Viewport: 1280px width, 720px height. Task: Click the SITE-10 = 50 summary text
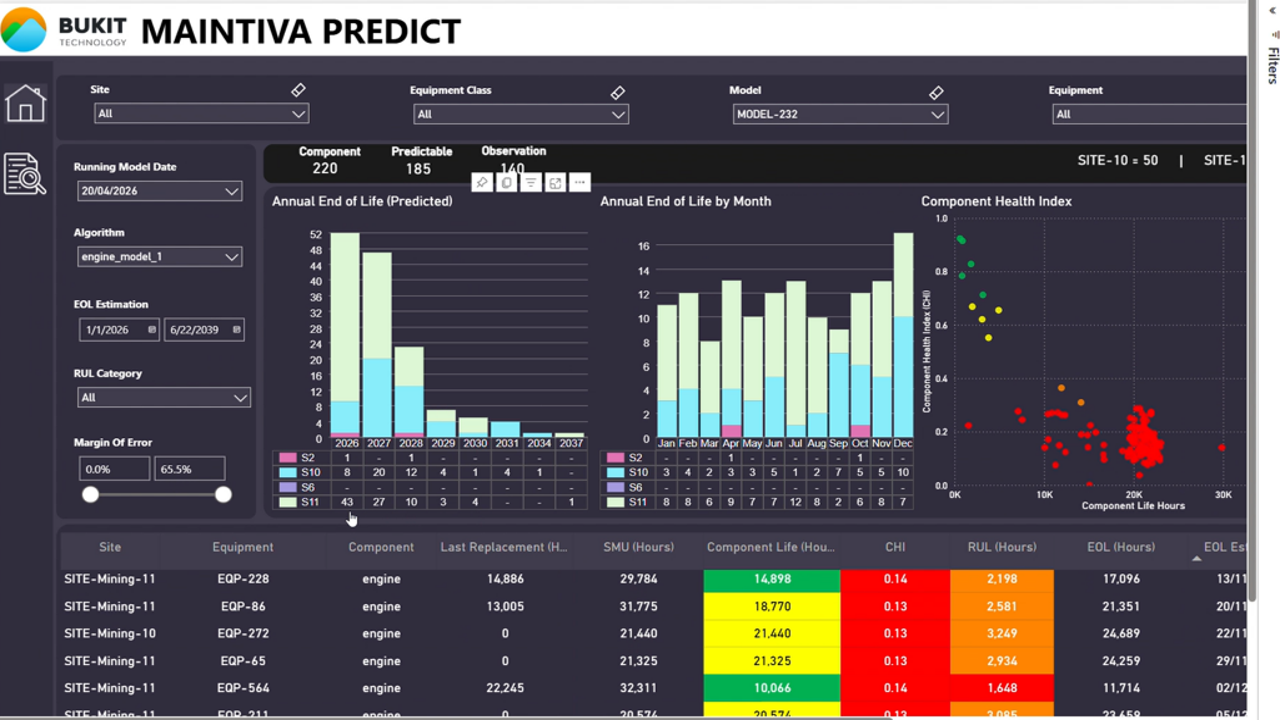coord(1117,160)
